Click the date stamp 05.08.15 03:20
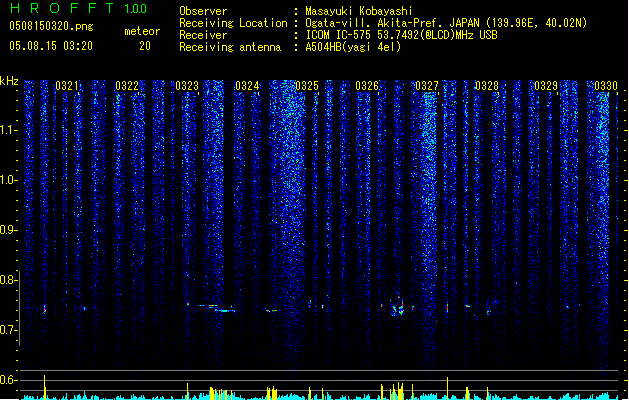 [51, 46]
